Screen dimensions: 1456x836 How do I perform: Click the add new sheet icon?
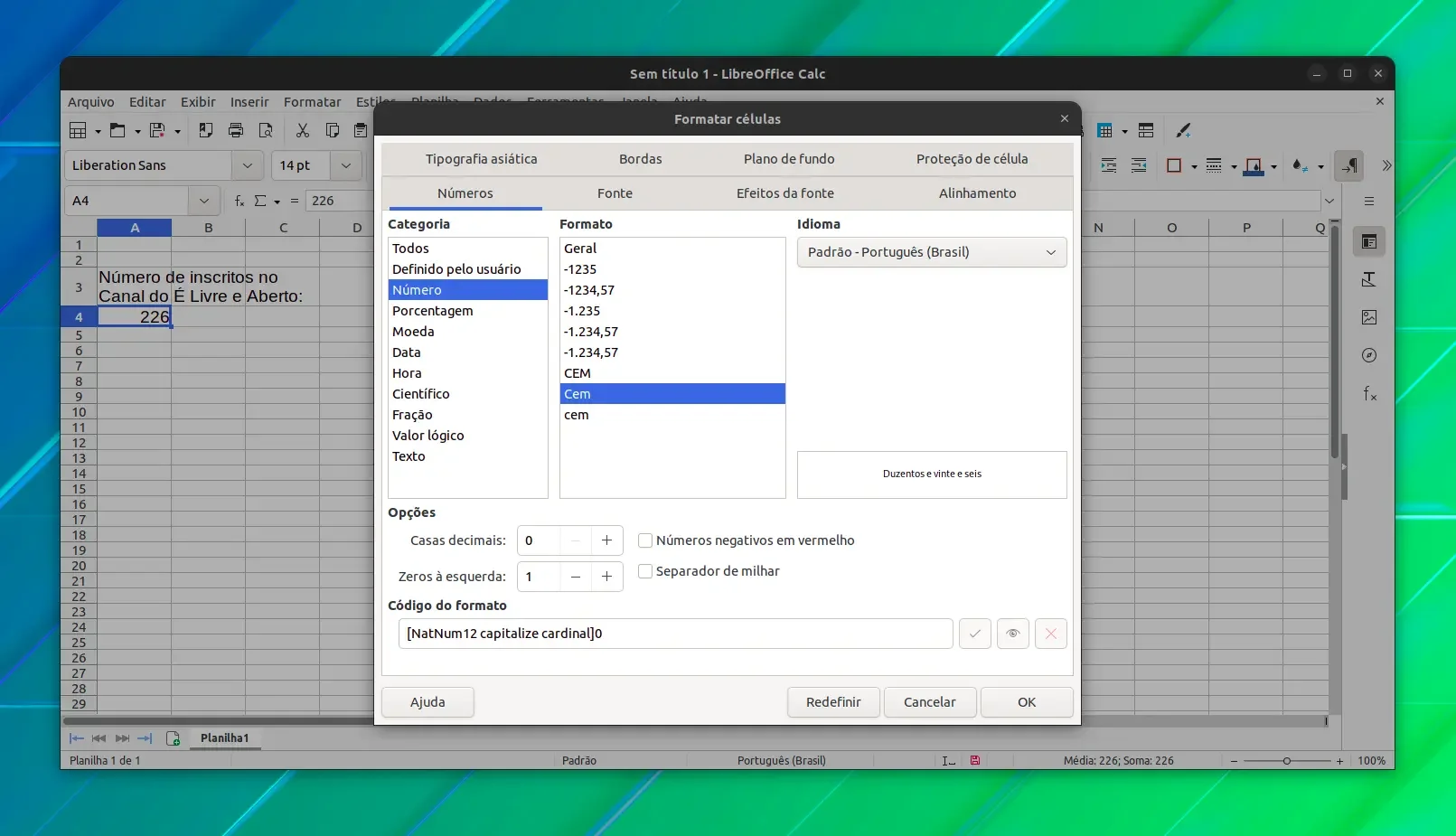(174, 738)
